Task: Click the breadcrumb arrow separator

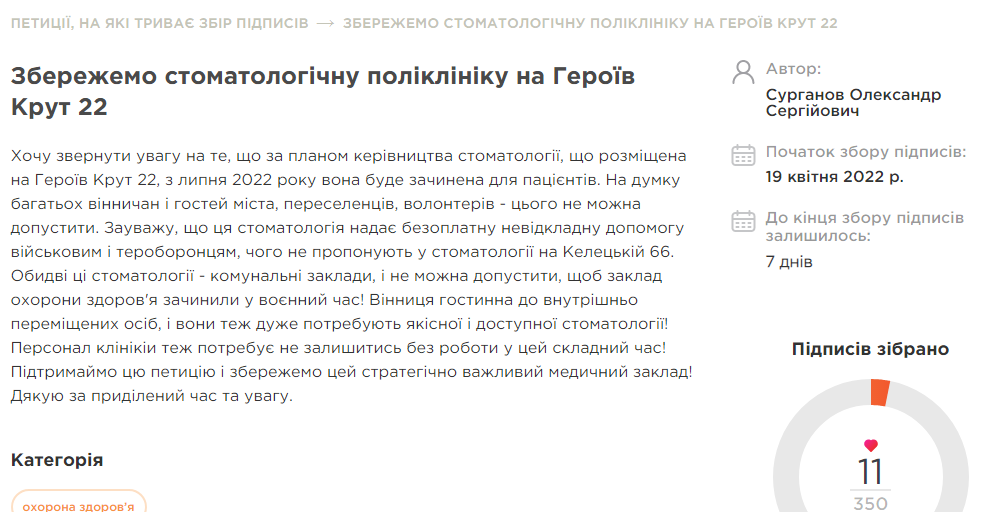Action: coord(324,23)
